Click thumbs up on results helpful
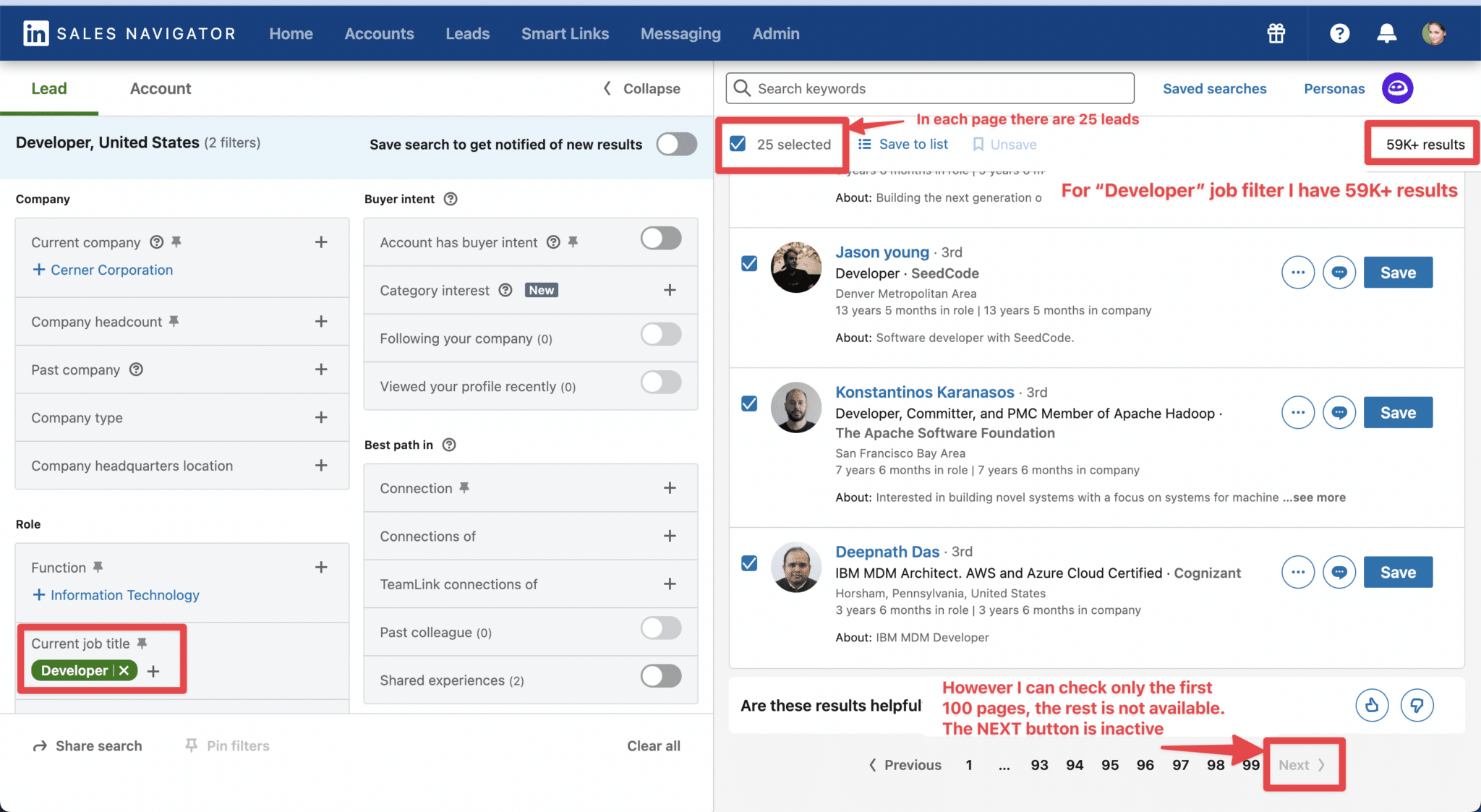Viewport: 1481px width, 812px height. 1372,705
